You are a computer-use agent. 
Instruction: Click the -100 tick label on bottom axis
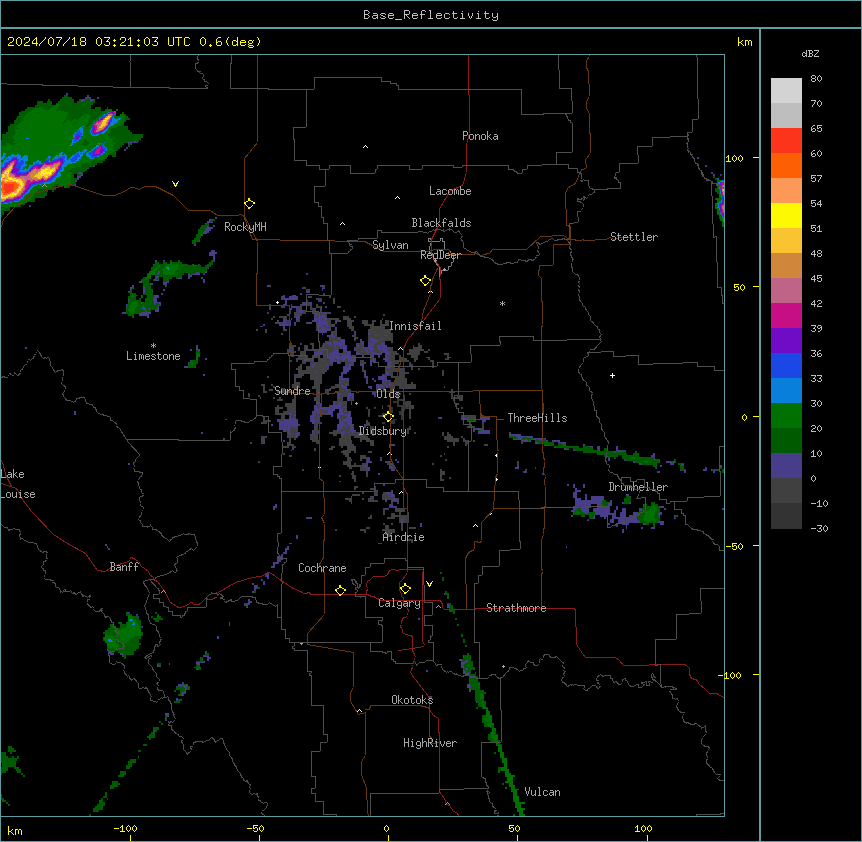coord(125,828)
